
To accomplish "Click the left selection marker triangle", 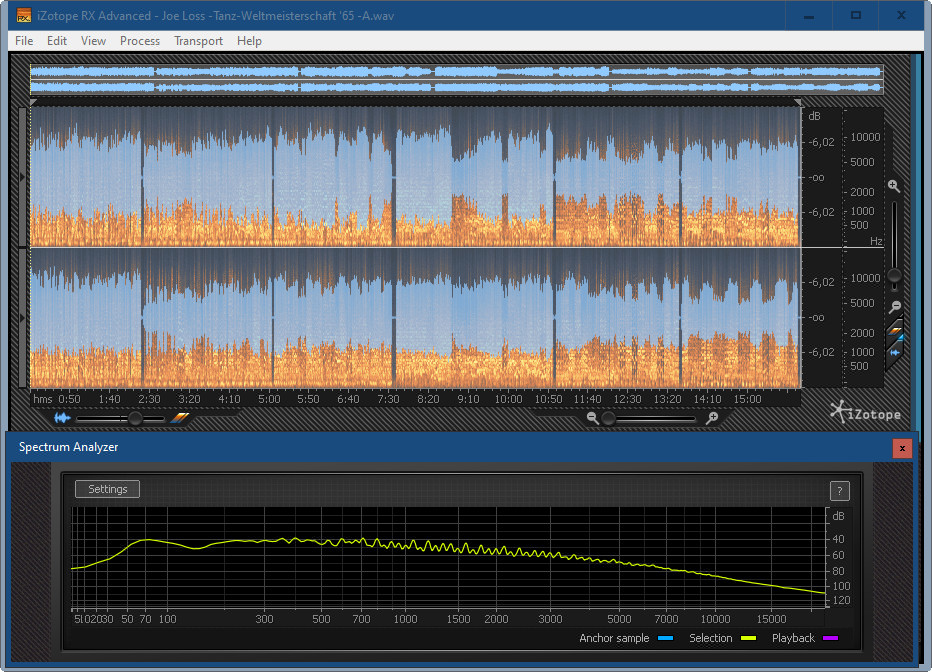I will click(x=33, y=102).
